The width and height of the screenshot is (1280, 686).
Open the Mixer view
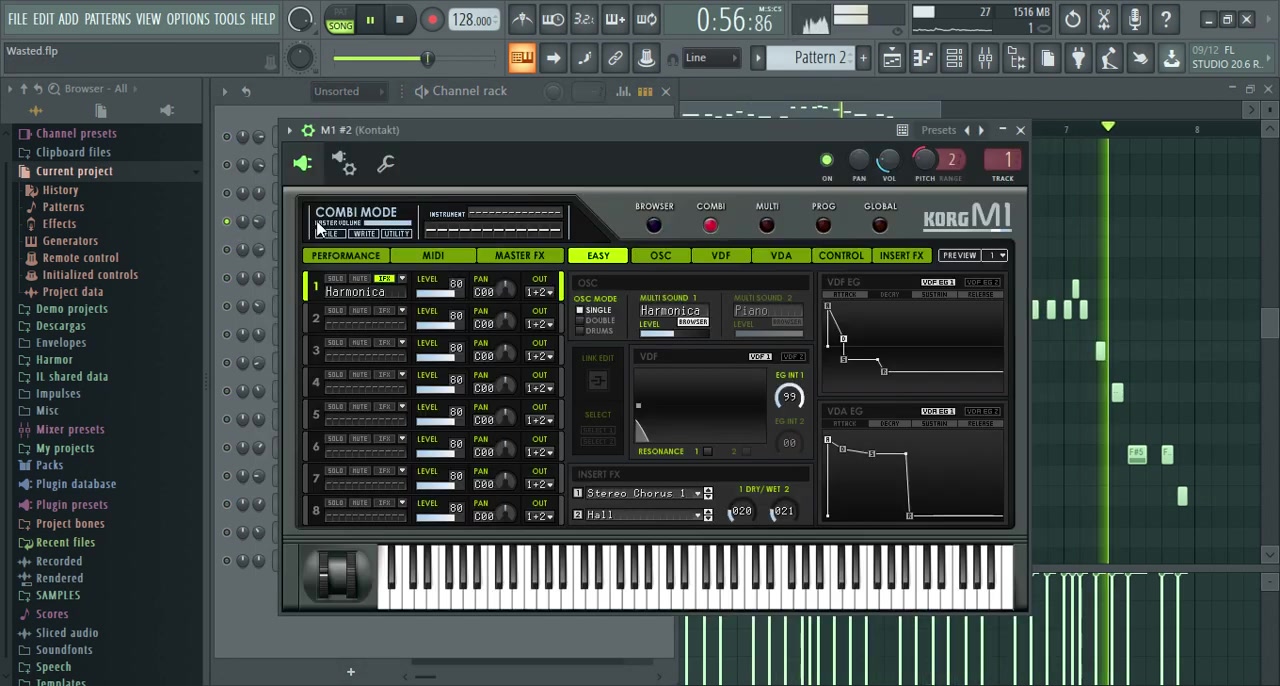pyautogui.click(x=985, y=58)
